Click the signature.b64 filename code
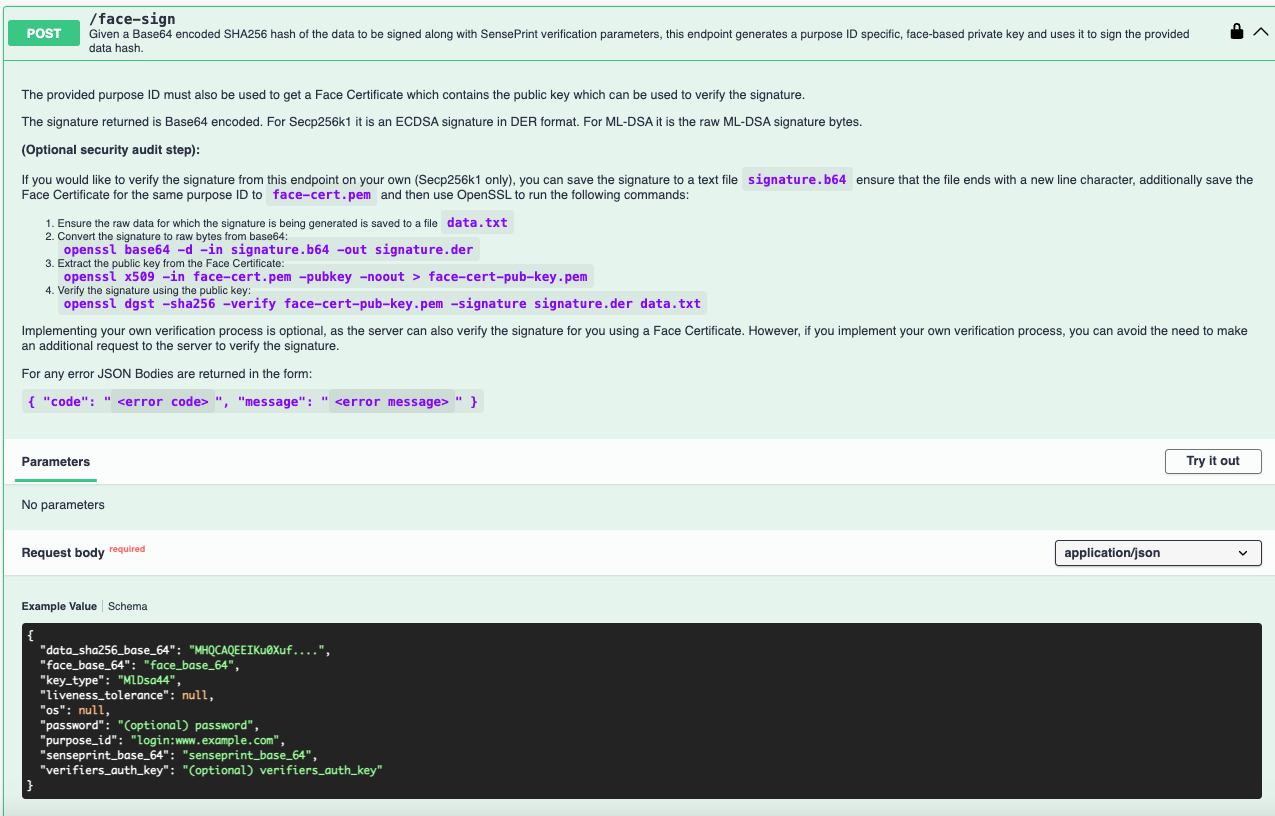The width and height of the screenshot is (1275, 816). click(797, 180)
